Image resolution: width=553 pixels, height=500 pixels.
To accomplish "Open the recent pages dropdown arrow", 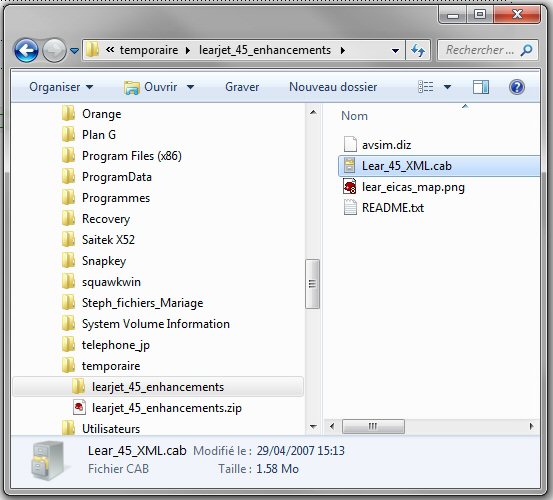I will coord(74,51).
